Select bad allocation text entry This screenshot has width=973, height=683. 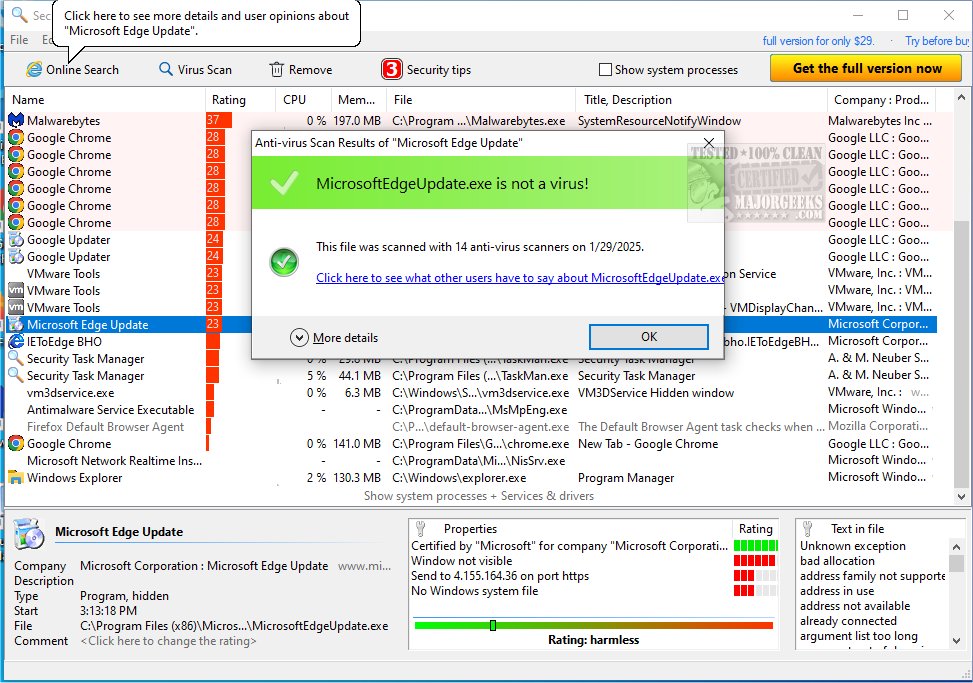coord(837,561)
